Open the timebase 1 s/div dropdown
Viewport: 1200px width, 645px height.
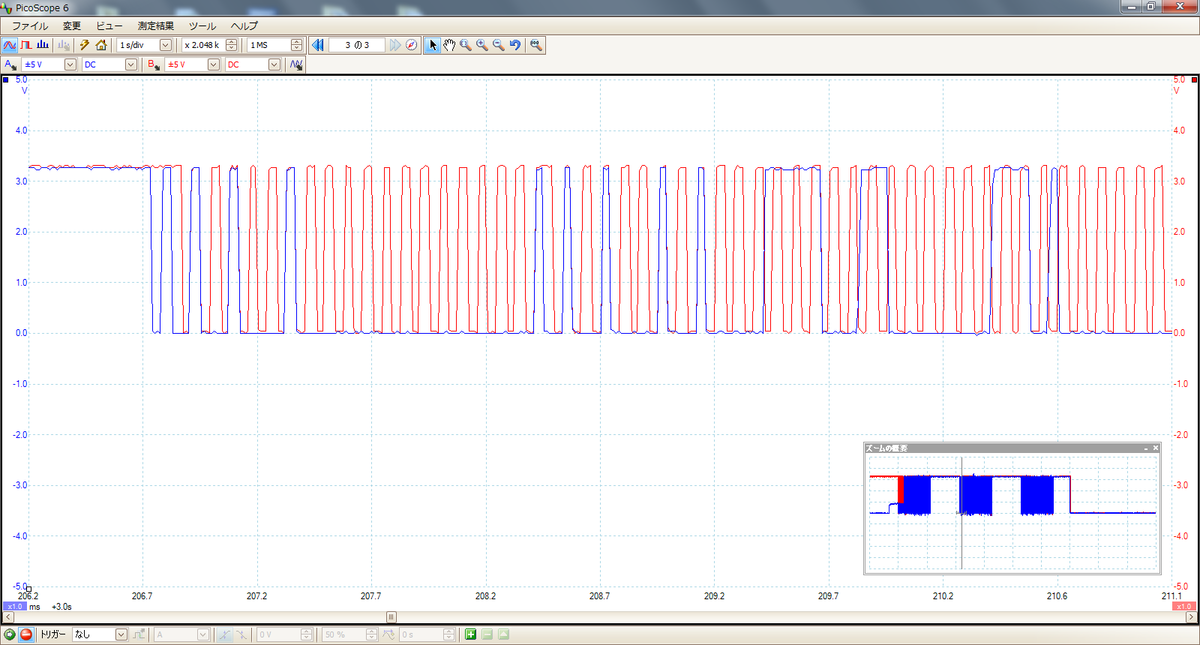(165, 45)
